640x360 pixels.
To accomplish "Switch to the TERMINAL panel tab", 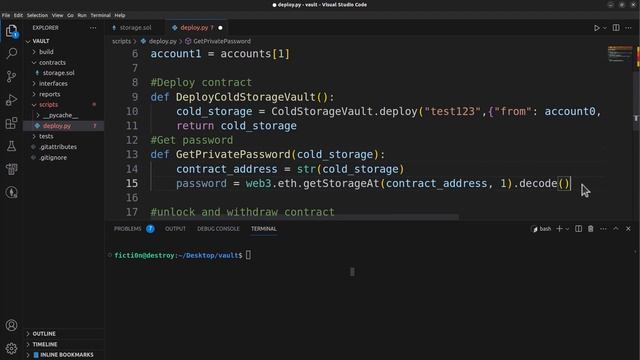I will pos(264,229).
